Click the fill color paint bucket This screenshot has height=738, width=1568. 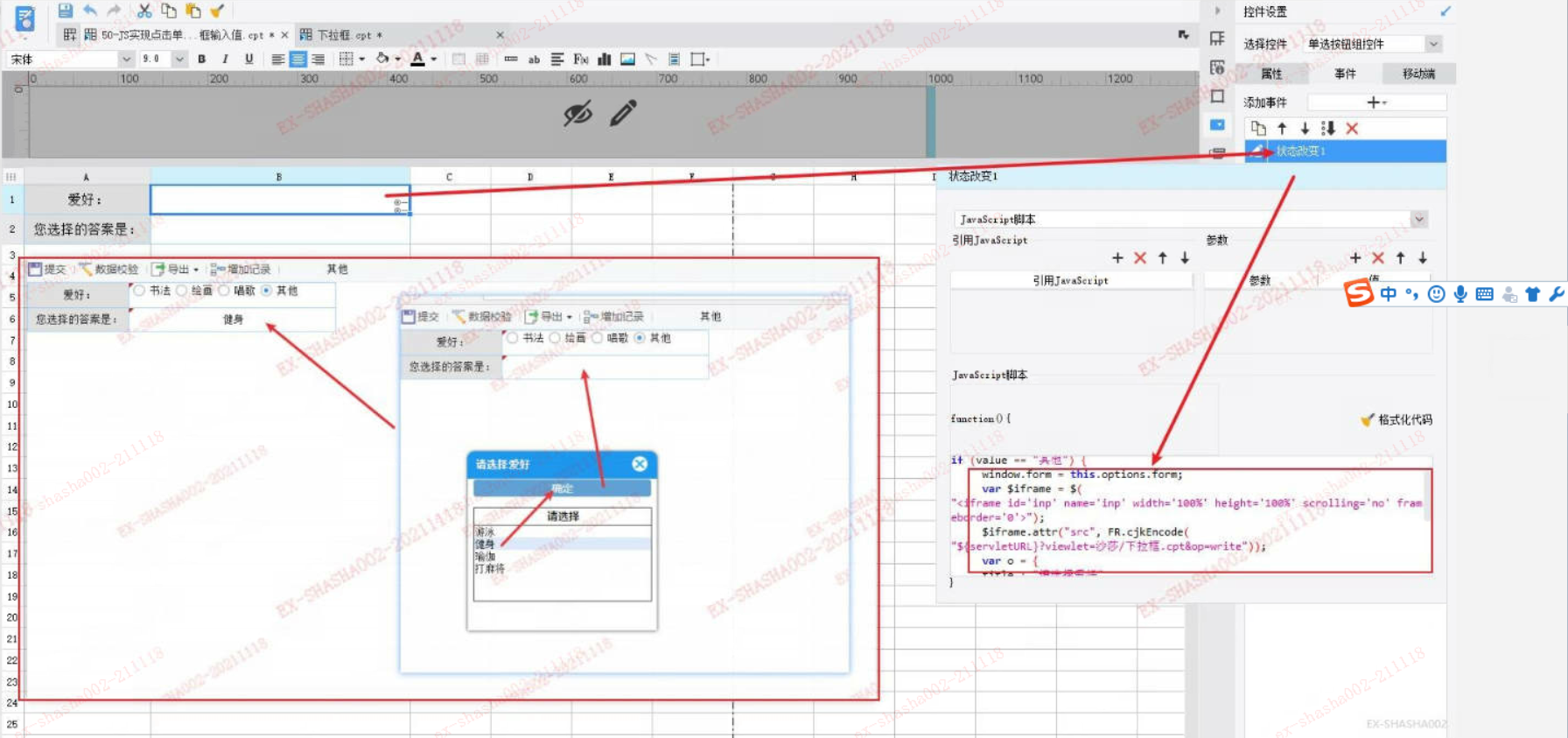click(x=382, y=59)
